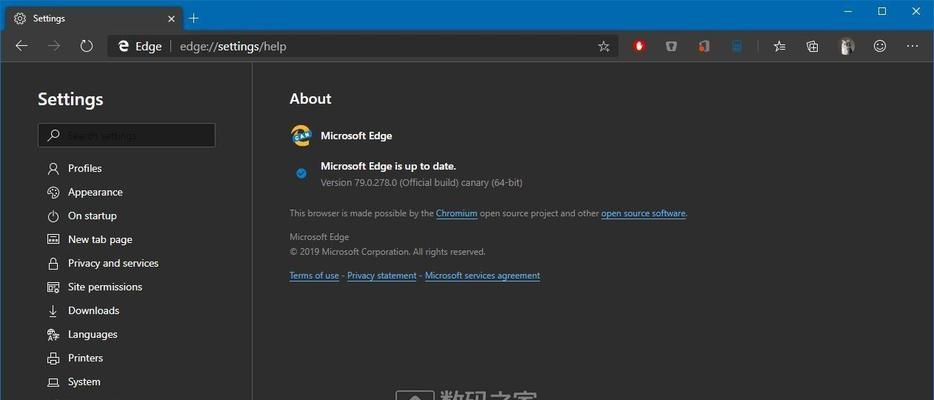
Task: Focus the Search settings field
Action: [x=126, y=135]
